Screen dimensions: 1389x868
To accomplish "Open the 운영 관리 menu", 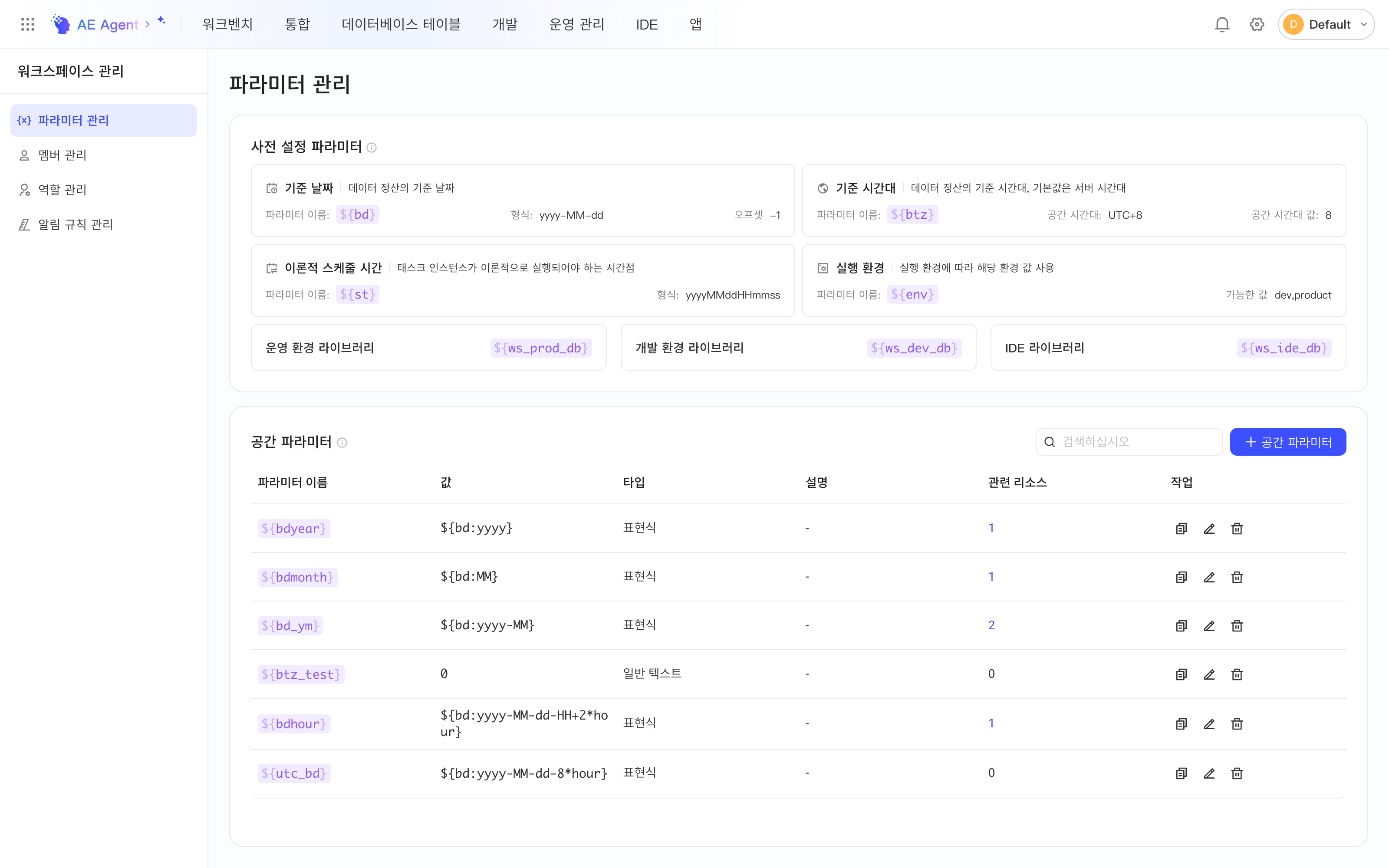I will coord(576,24).
